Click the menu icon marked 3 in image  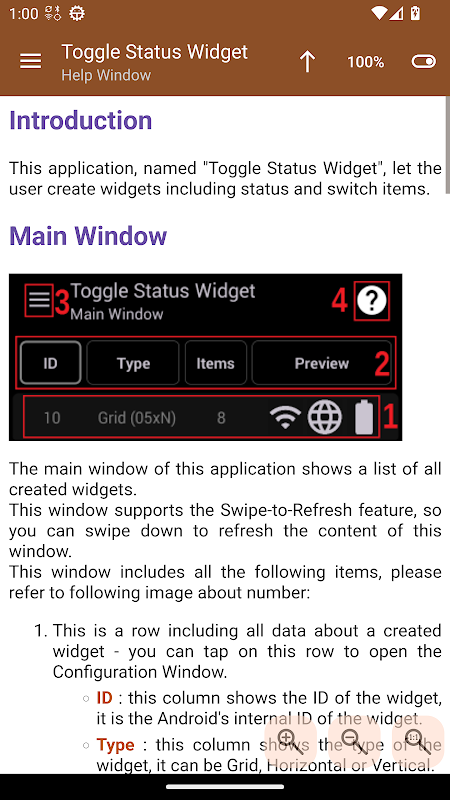pyautogui.click(x=39, y=301)
